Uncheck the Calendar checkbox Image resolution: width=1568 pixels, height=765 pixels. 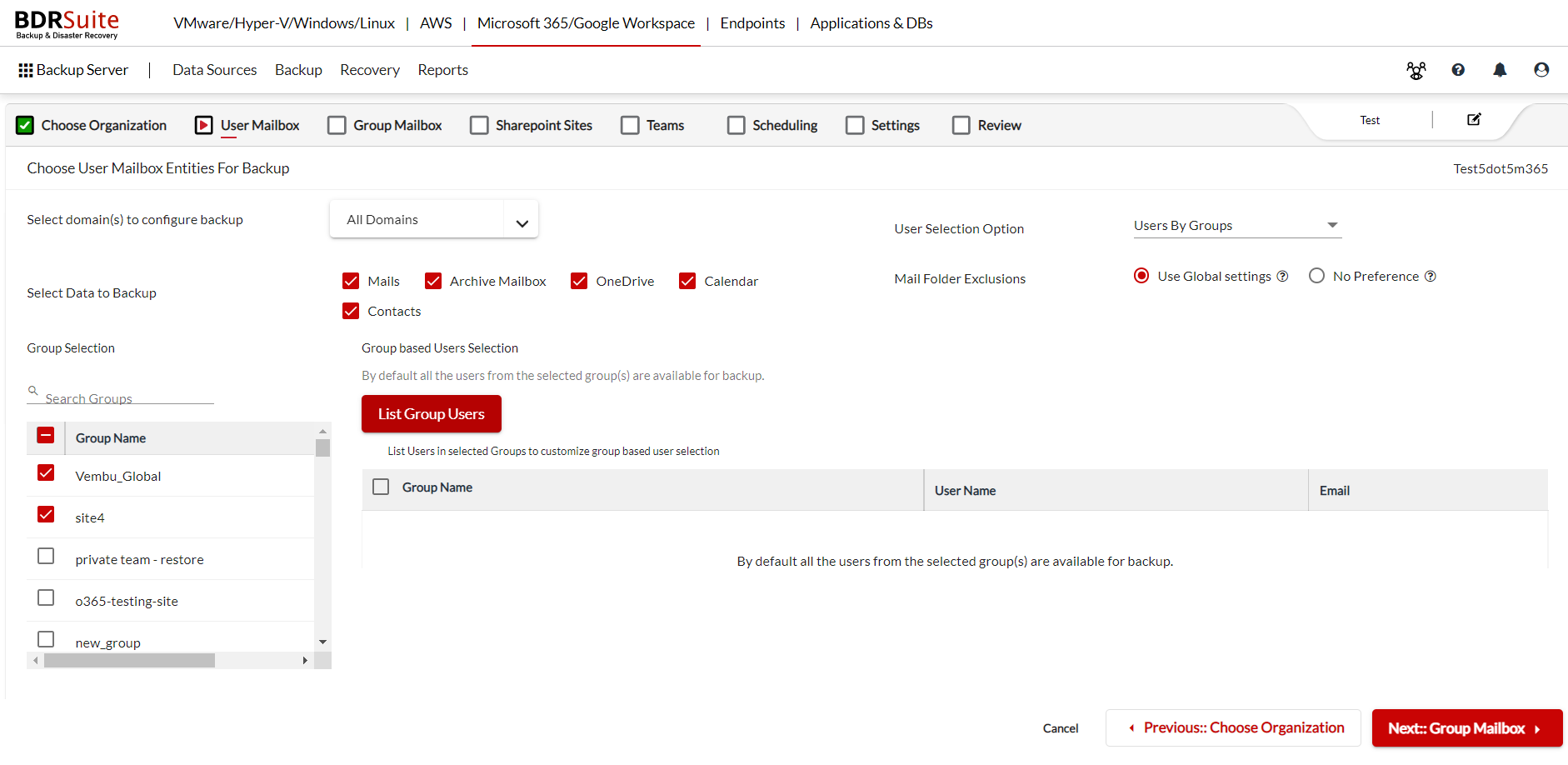point(687,281)
